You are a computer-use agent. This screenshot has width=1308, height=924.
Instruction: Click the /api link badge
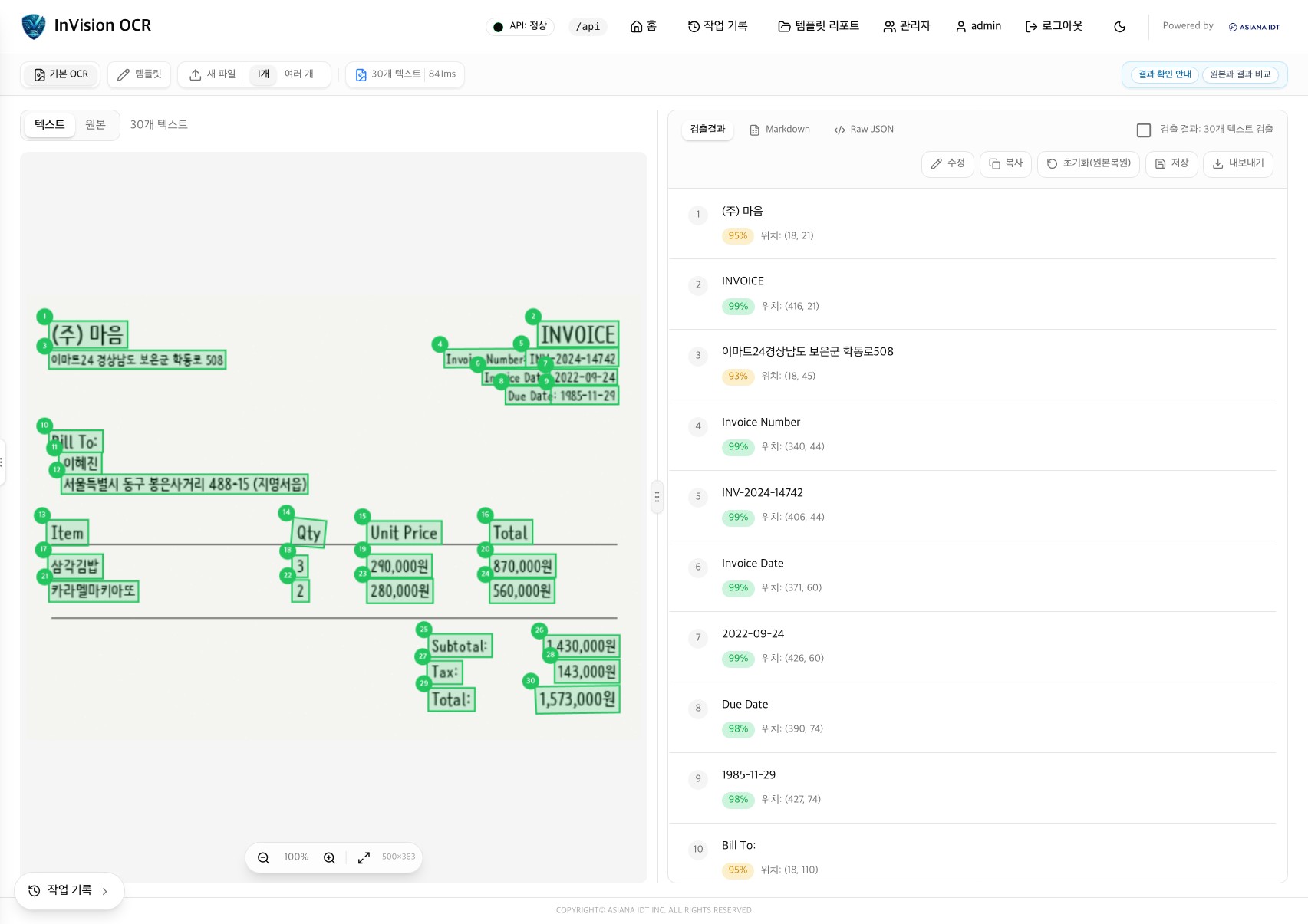coord(588,27)
